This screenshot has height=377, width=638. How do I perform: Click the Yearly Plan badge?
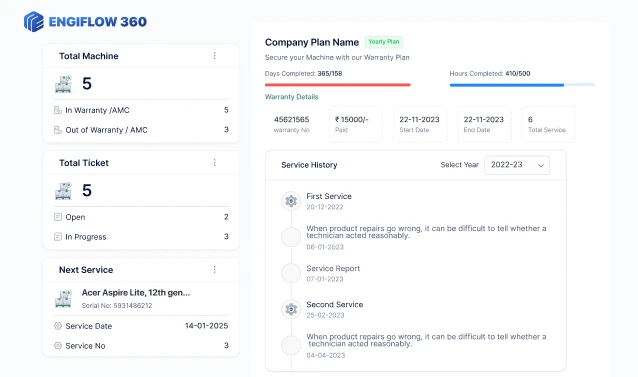point(384,42)
